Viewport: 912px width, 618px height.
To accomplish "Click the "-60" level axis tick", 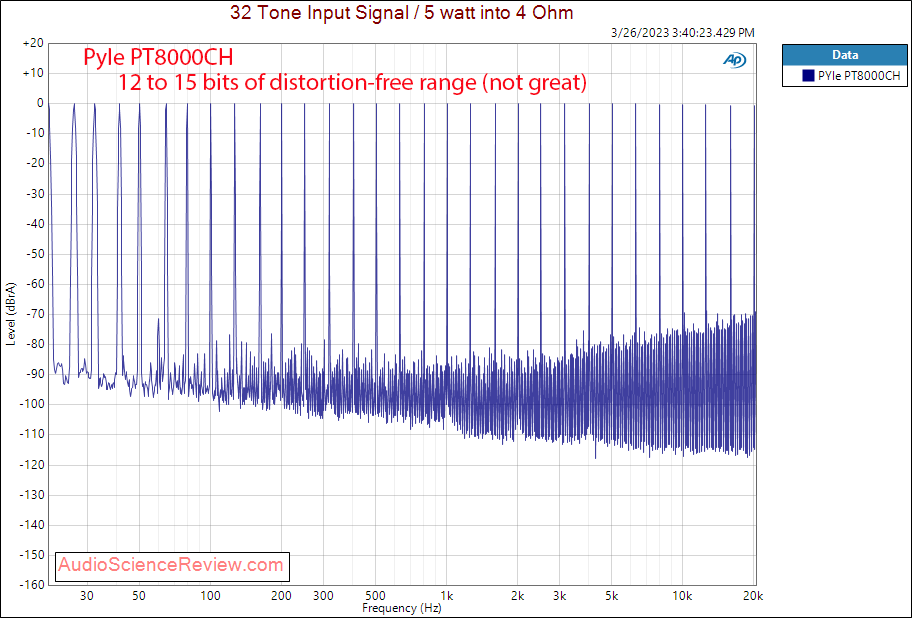I will 34,284.
